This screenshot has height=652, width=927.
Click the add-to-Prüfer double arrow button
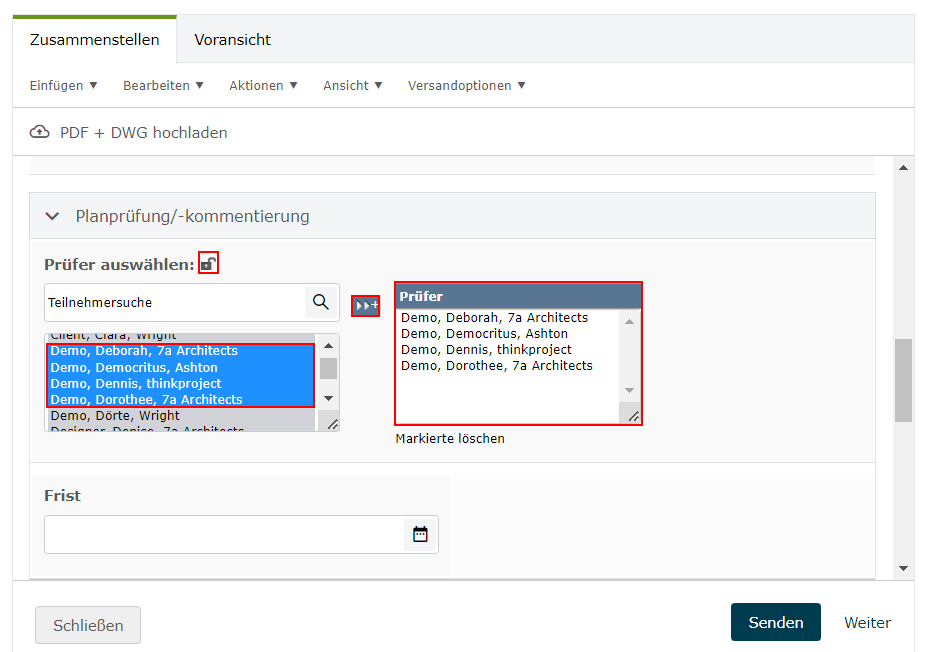(366, 305)
